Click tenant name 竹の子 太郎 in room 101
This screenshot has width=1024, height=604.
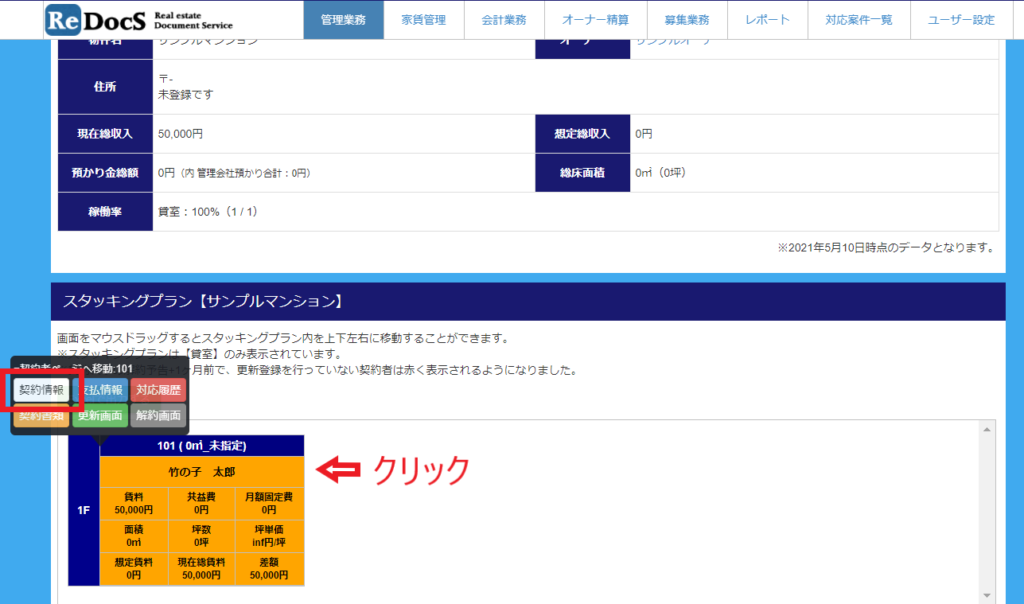[x=201, y=471]
